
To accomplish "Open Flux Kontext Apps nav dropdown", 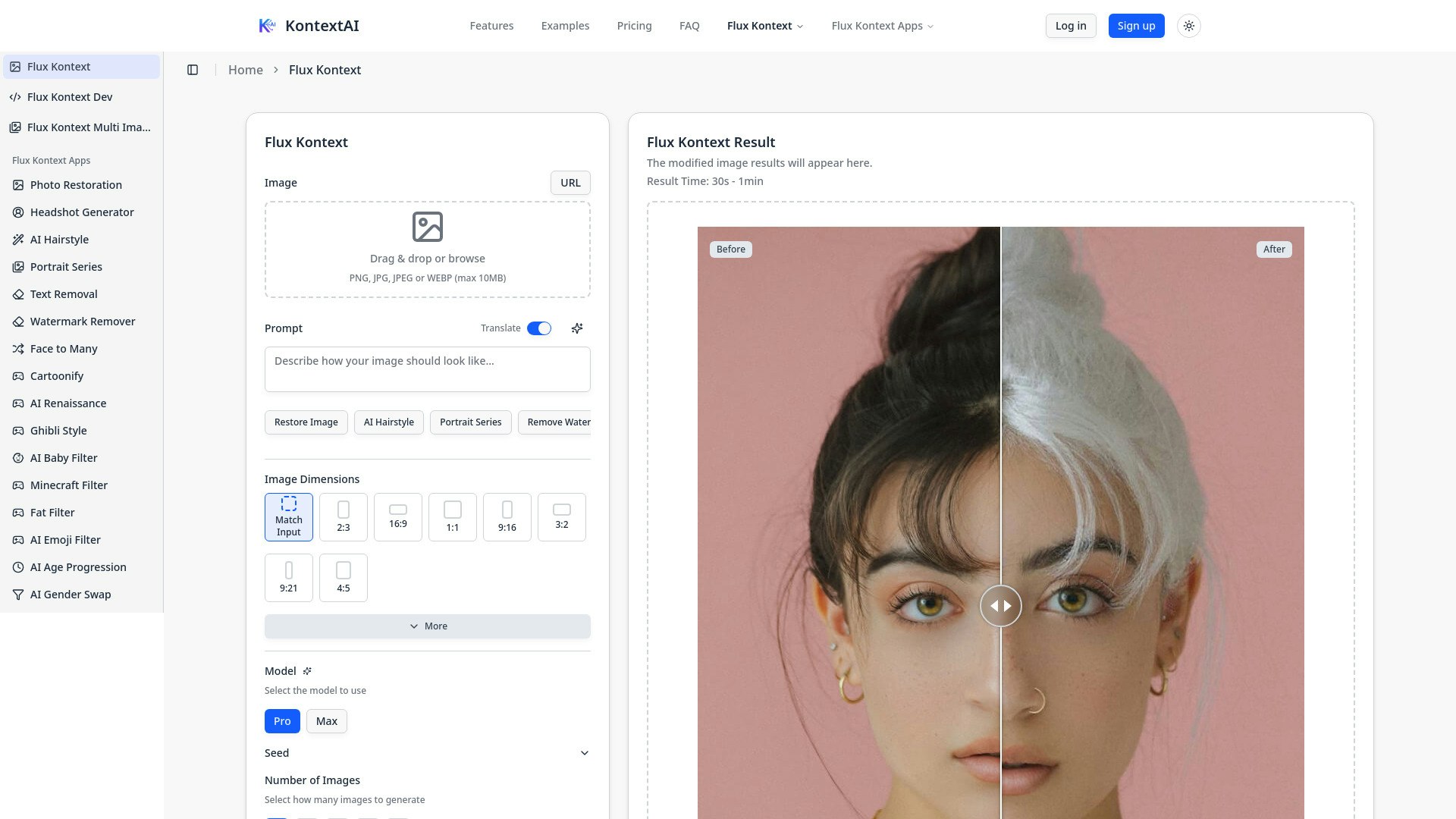I will [x=883, y=26].
